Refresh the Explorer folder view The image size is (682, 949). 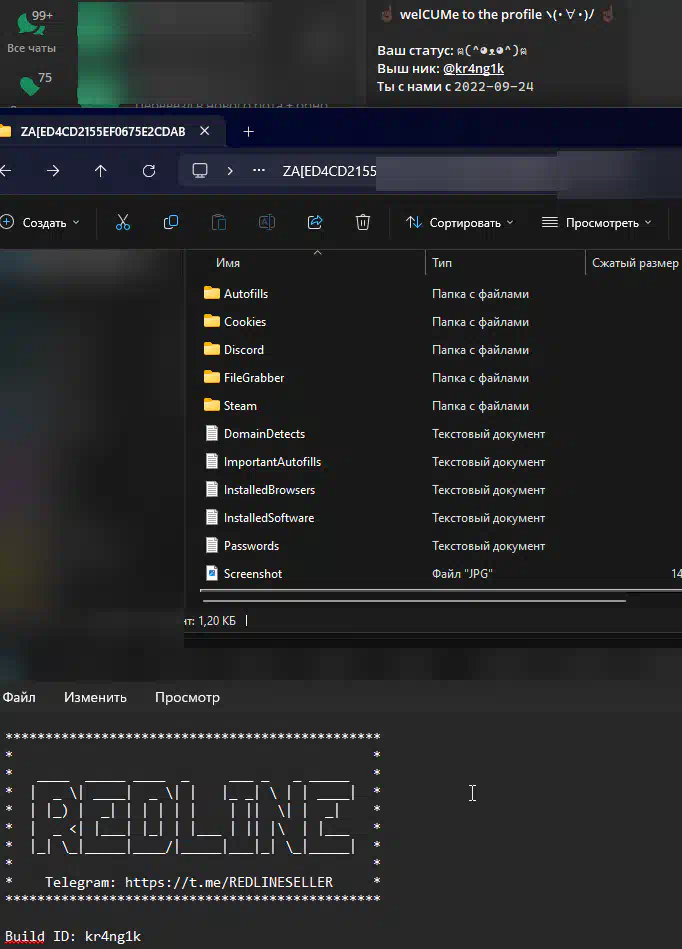pyautogui.click(x=149, y=171)
